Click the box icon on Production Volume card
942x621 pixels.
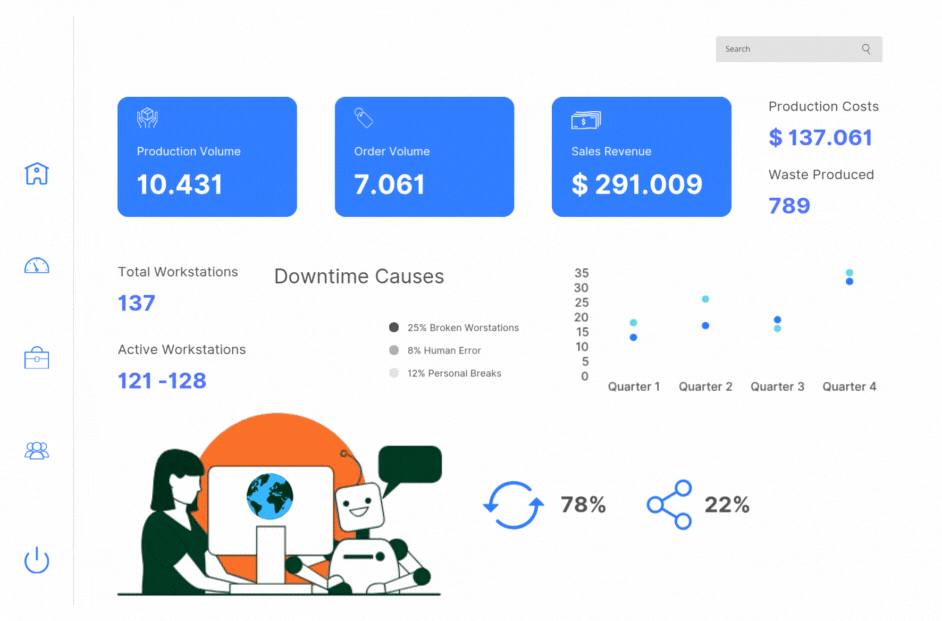(148, 119)
